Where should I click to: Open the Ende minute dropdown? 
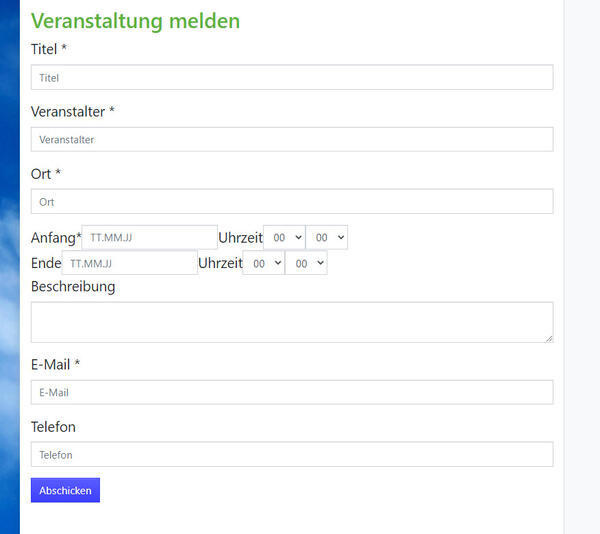[x=306, y=263]
